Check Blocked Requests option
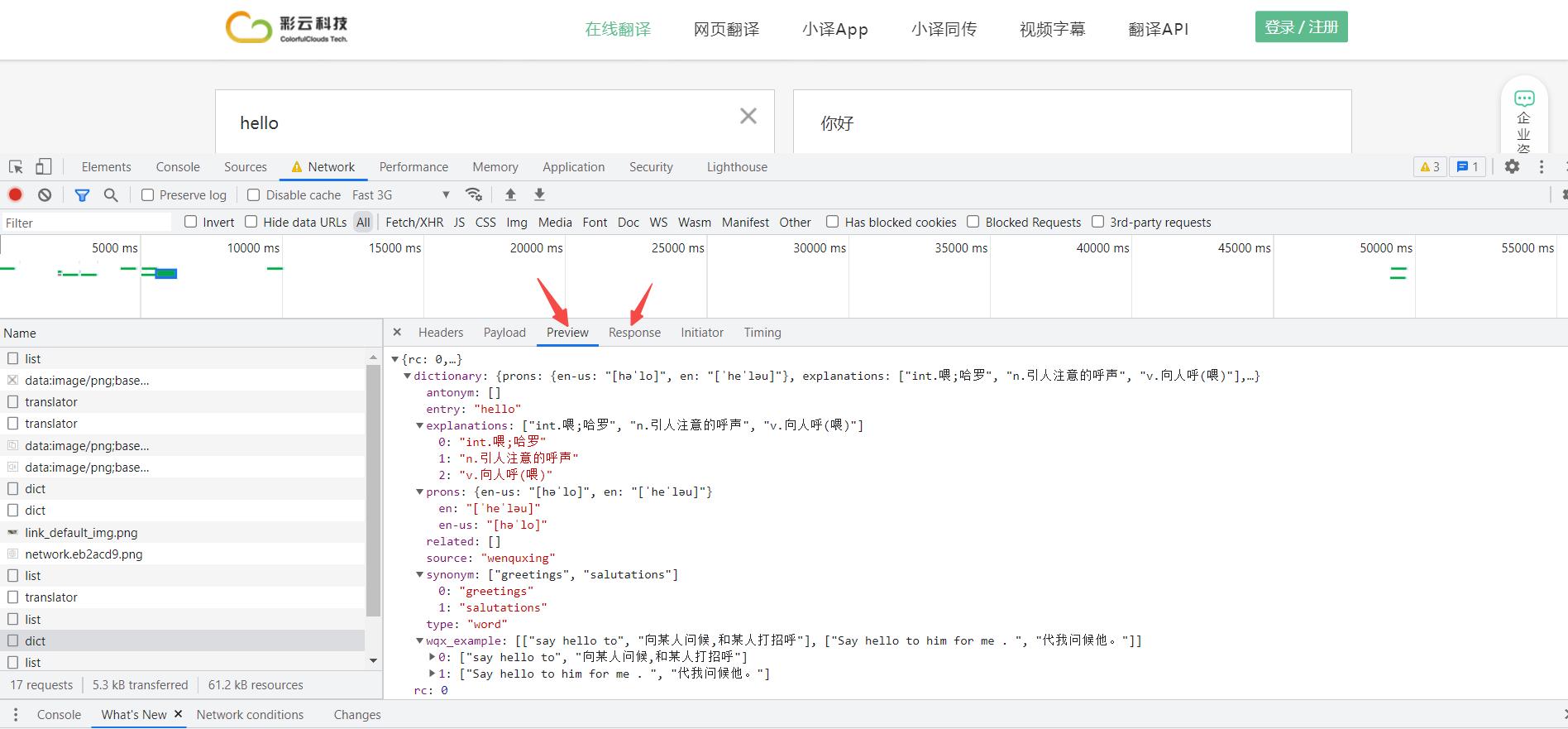The image size is (1568, 729). click(973, 222)
